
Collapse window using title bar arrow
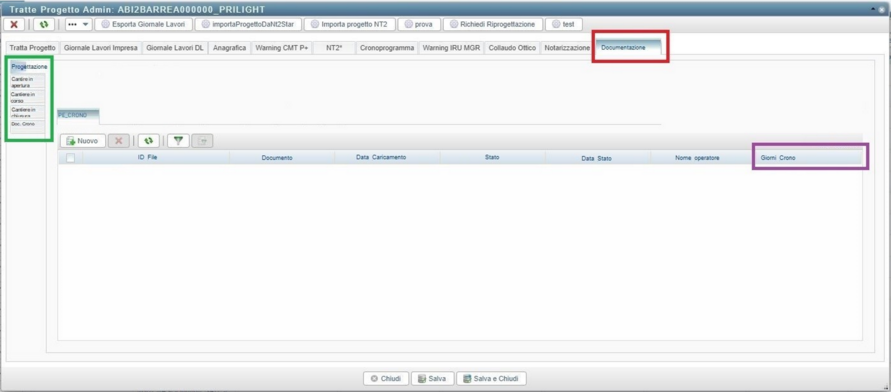click(x=874, y=10)
